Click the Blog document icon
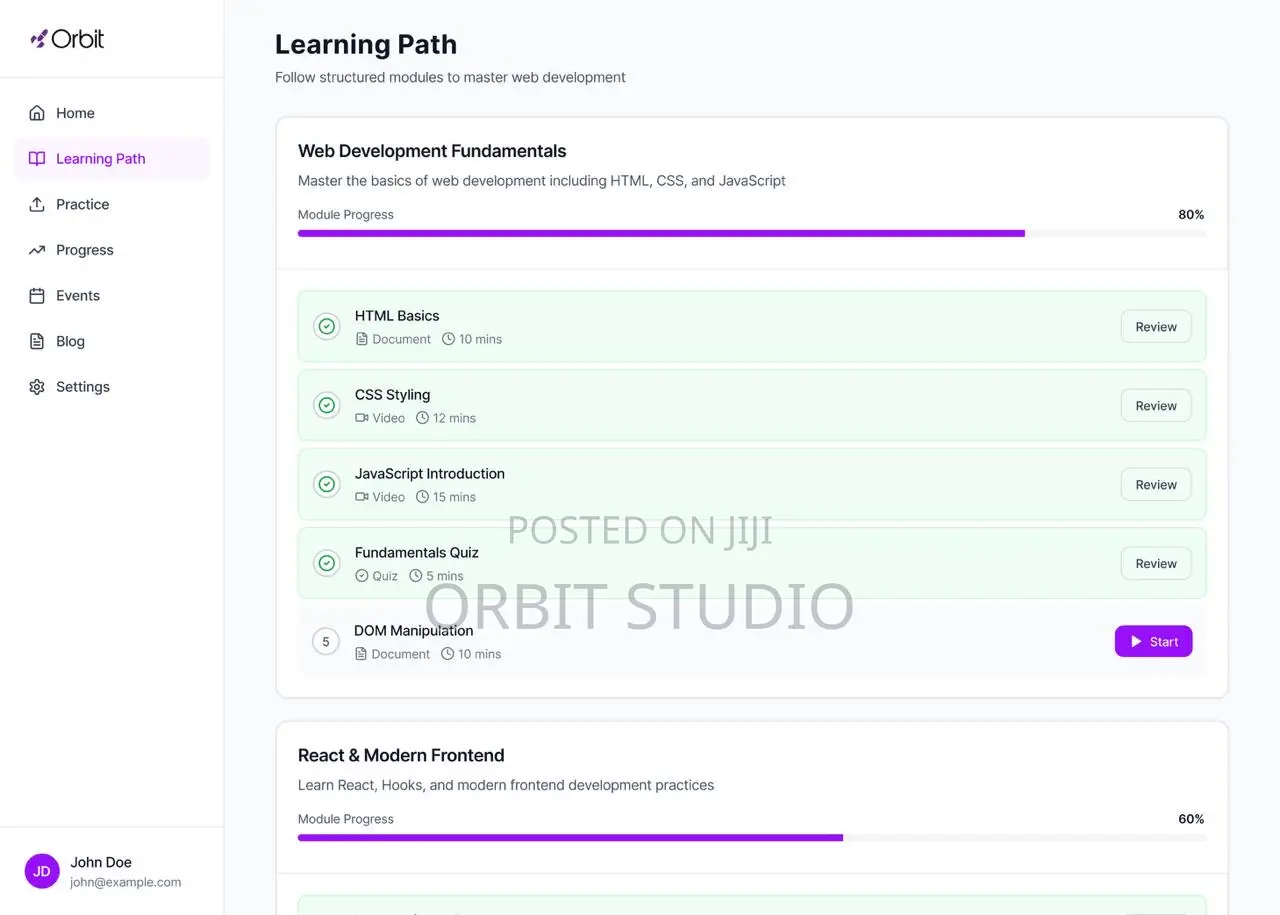This screenshot has width=1280, height=915. 37,341
